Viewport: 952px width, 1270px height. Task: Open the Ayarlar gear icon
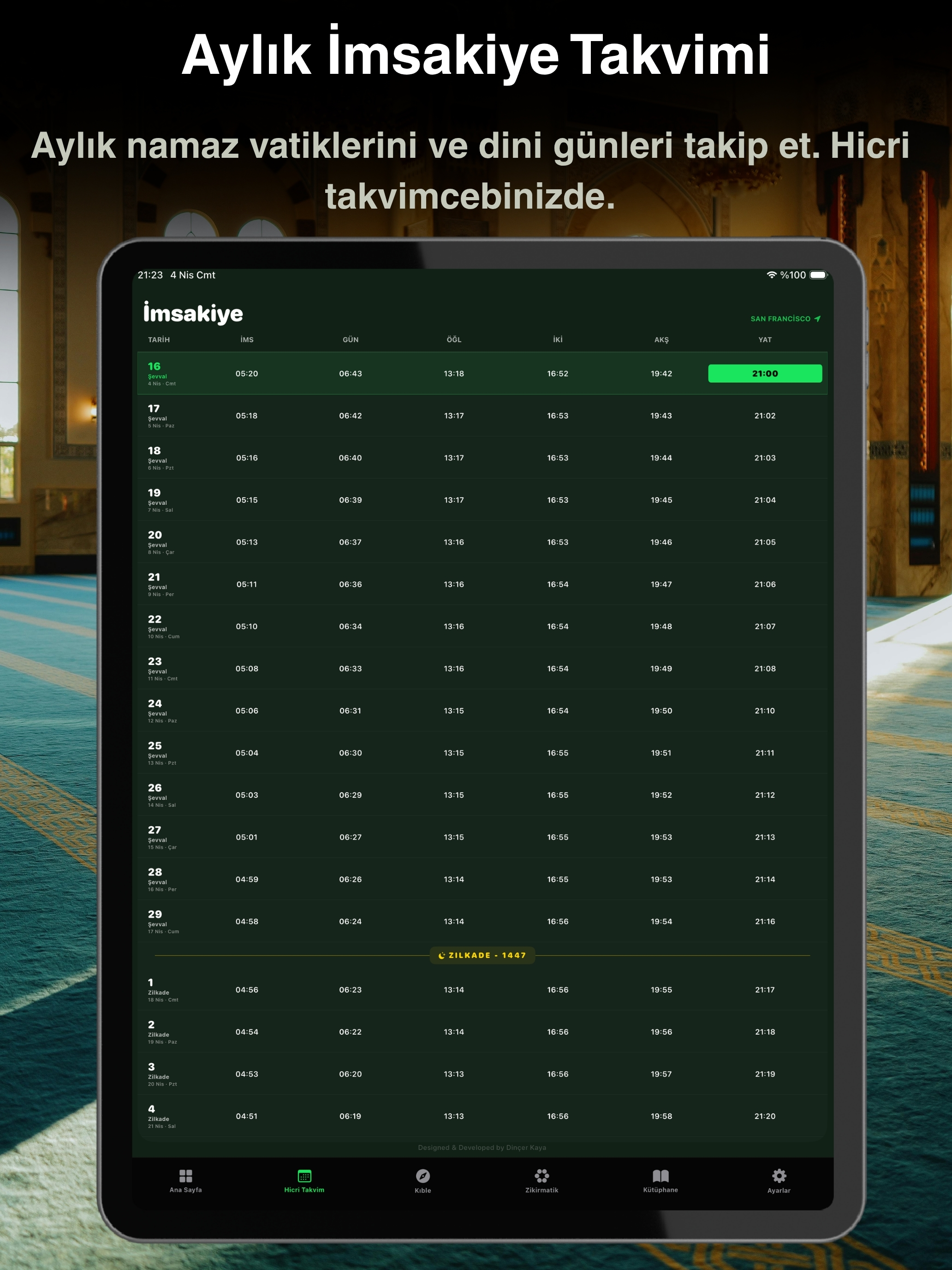click(x=779, y=1176)
